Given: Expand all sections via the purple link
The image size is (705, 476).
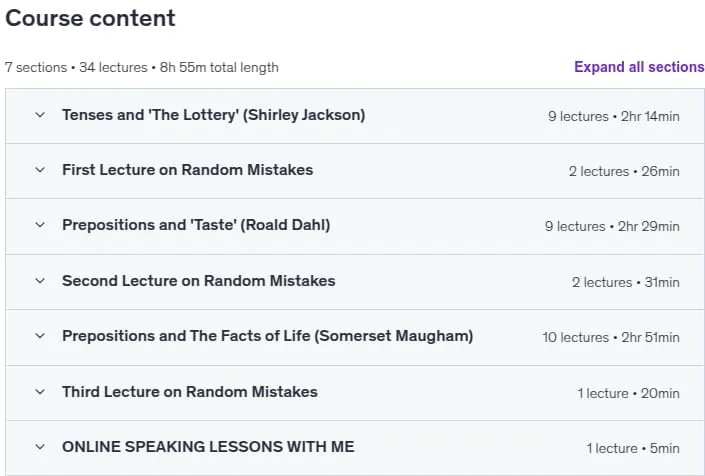Looking at the screenshot, I should coord(639,67).
